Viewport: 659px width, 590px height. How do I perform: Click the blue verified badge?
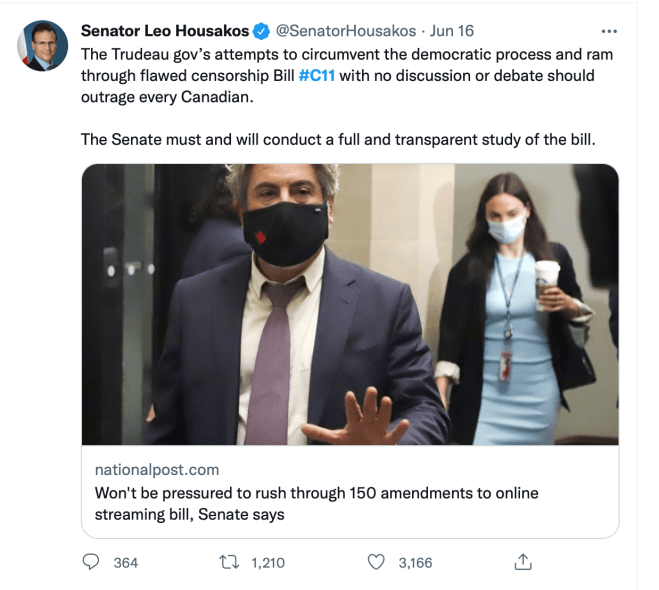[261, 31]
